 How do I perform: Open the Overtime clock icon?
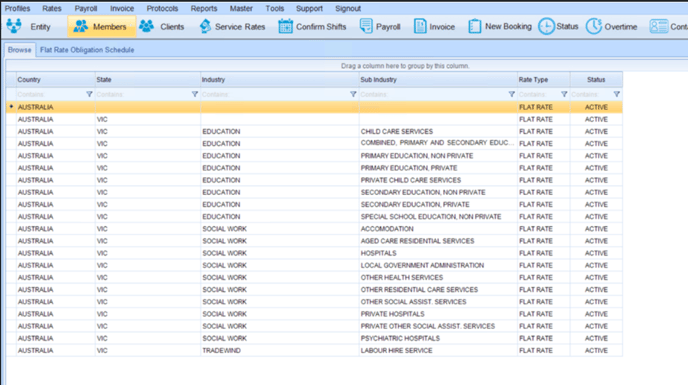pos(594,26)
